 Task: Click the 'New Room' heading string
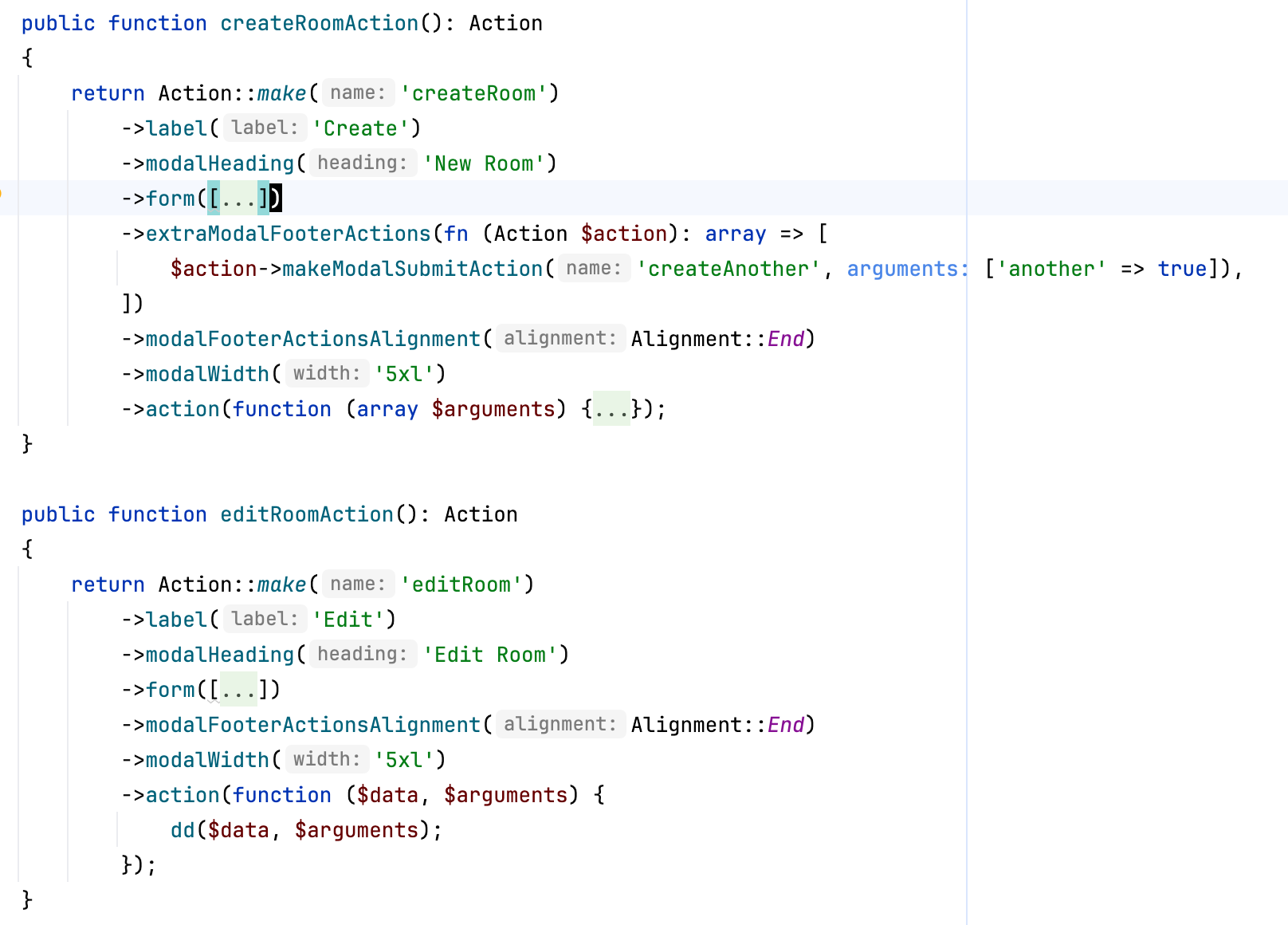[484, 163]
